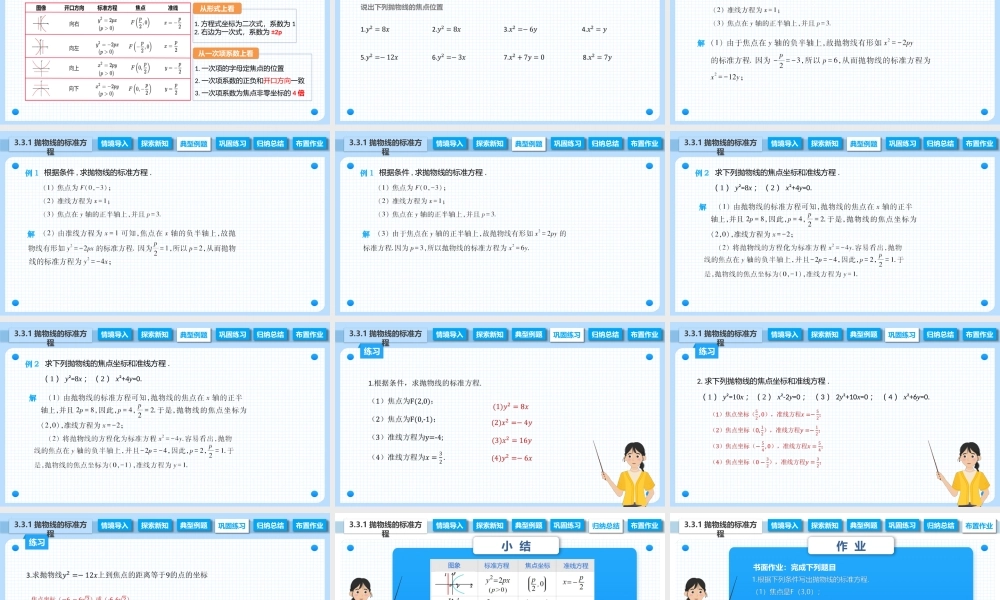Select the 作 业 title banner

(851, 546)
